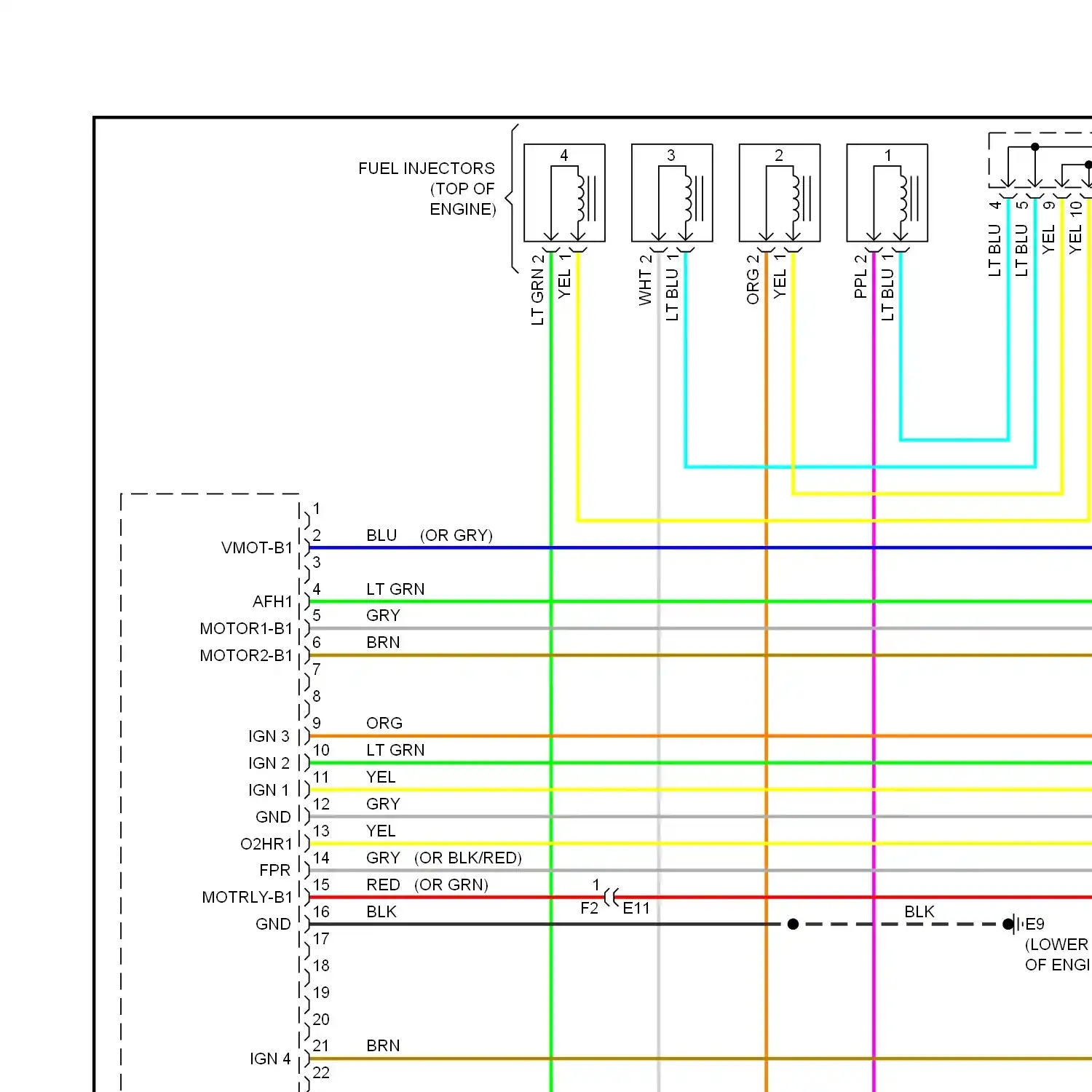
Task: Click pin number 18 on the connector
Action: click(321, 965)
